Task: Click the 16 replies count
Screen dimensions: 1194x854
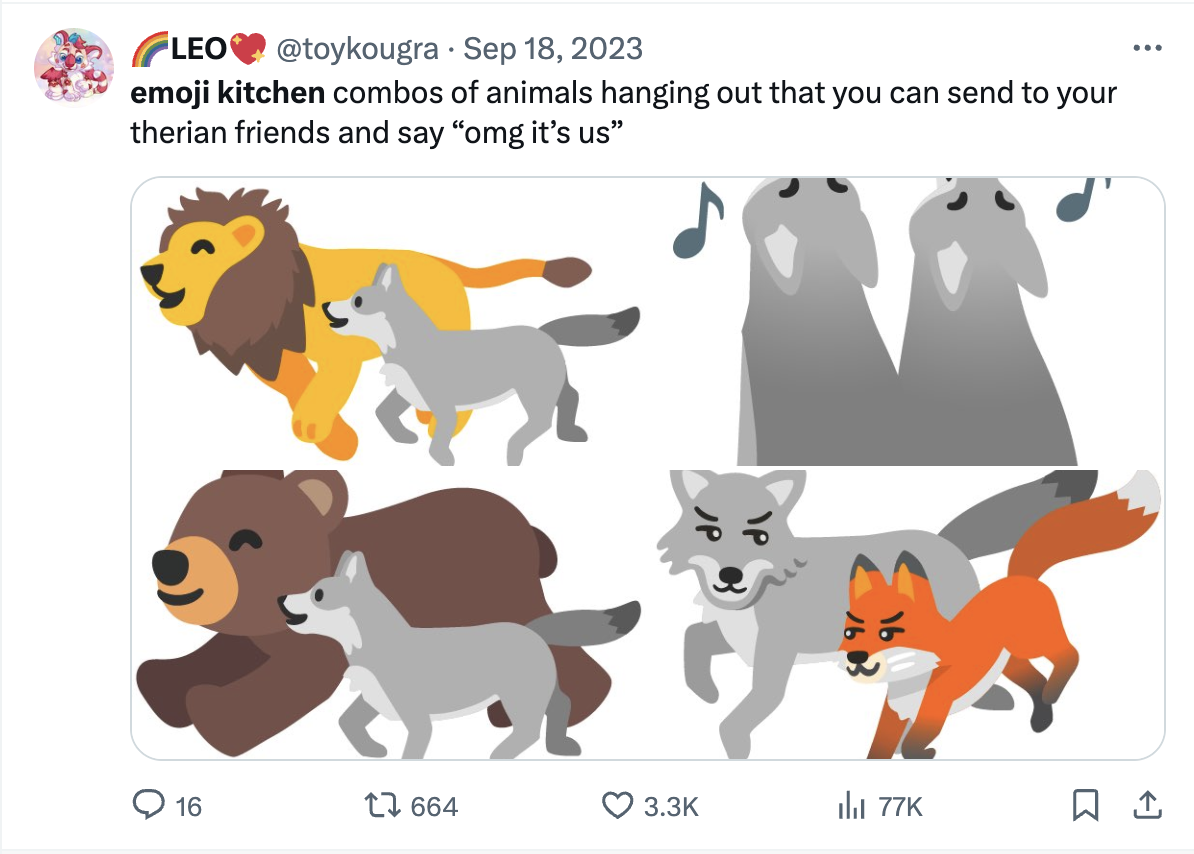Action: coord(188,806)
